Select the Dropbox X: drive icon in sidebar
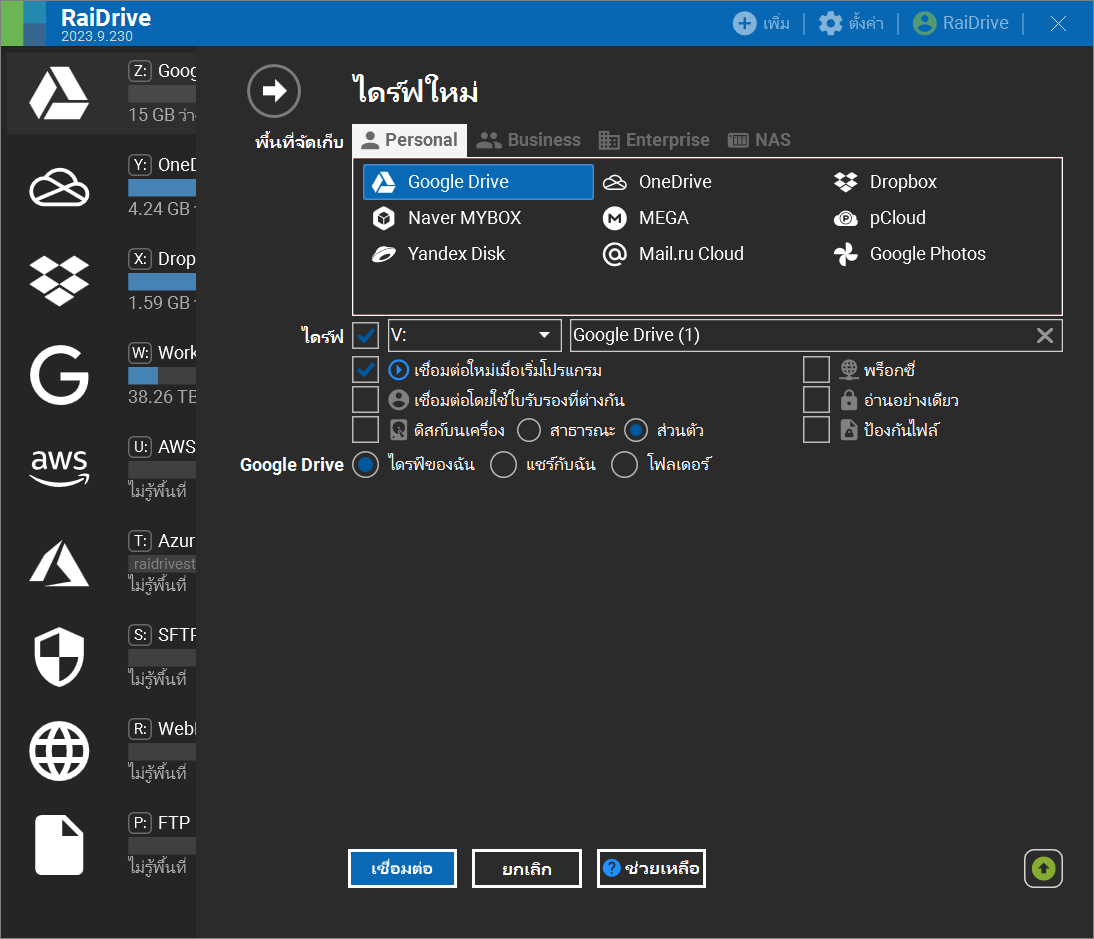Viewport: 1094px width, 939px height. pyautogui.click(x=59, y=281)
